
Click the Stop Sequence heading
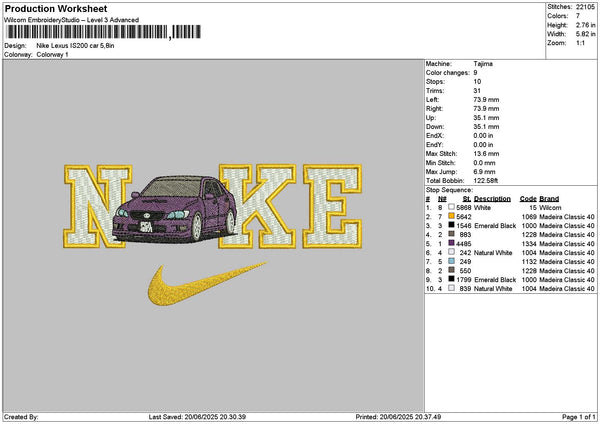click(449, 190)
